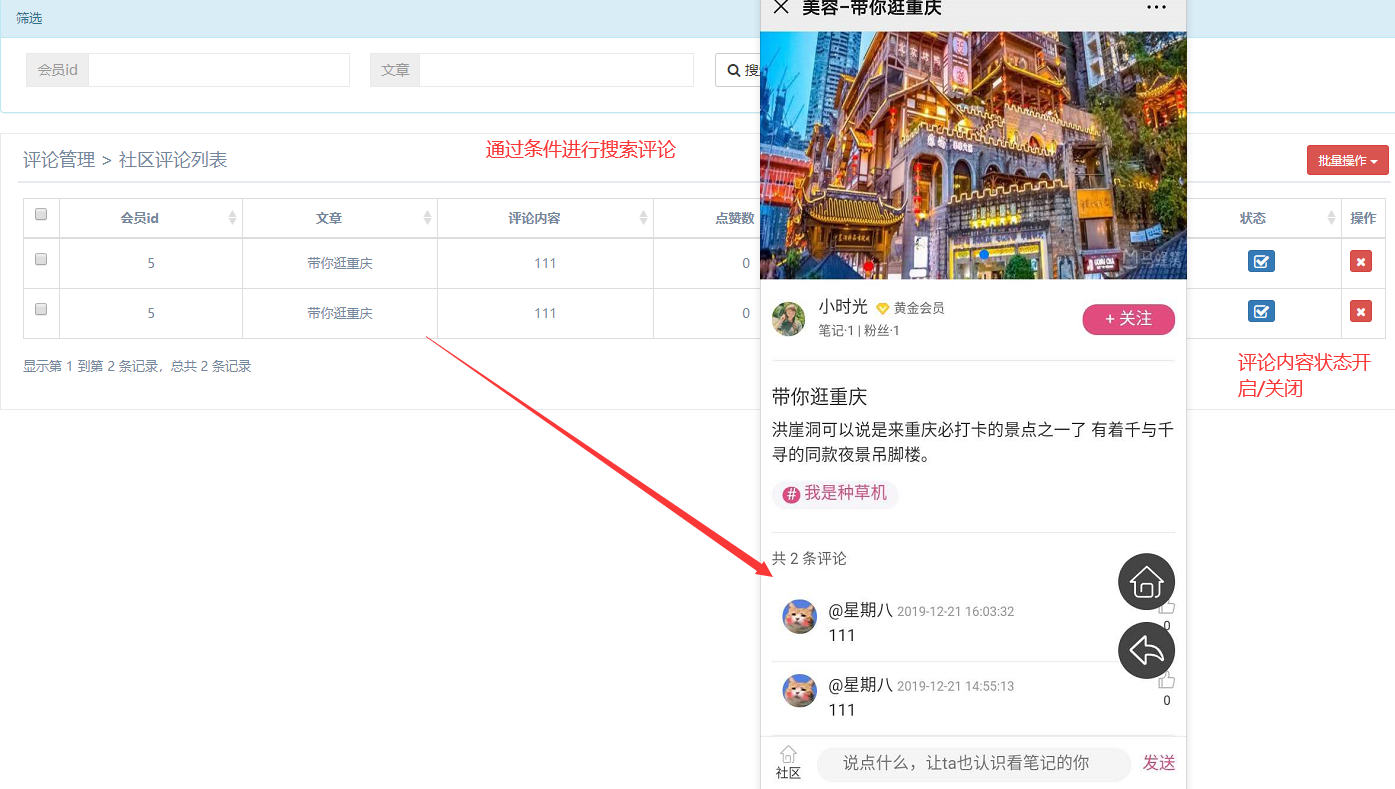Screen dimensions: 1395x789
Task: Tap avatar of the 16:03:32 comment
Action: click(799, 617)
